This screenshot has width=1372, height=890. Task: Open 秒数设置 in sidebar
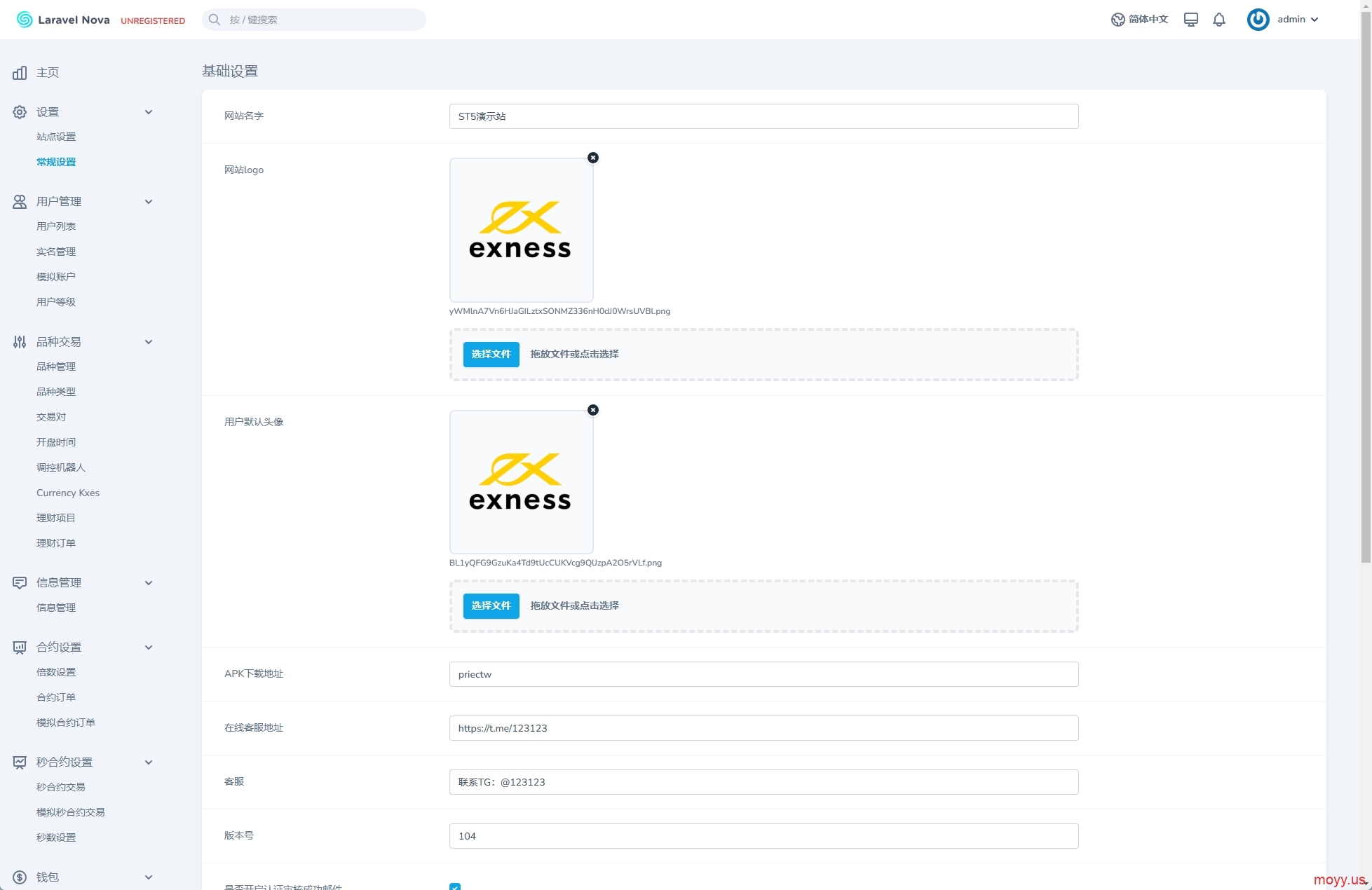tap(56, 837)
